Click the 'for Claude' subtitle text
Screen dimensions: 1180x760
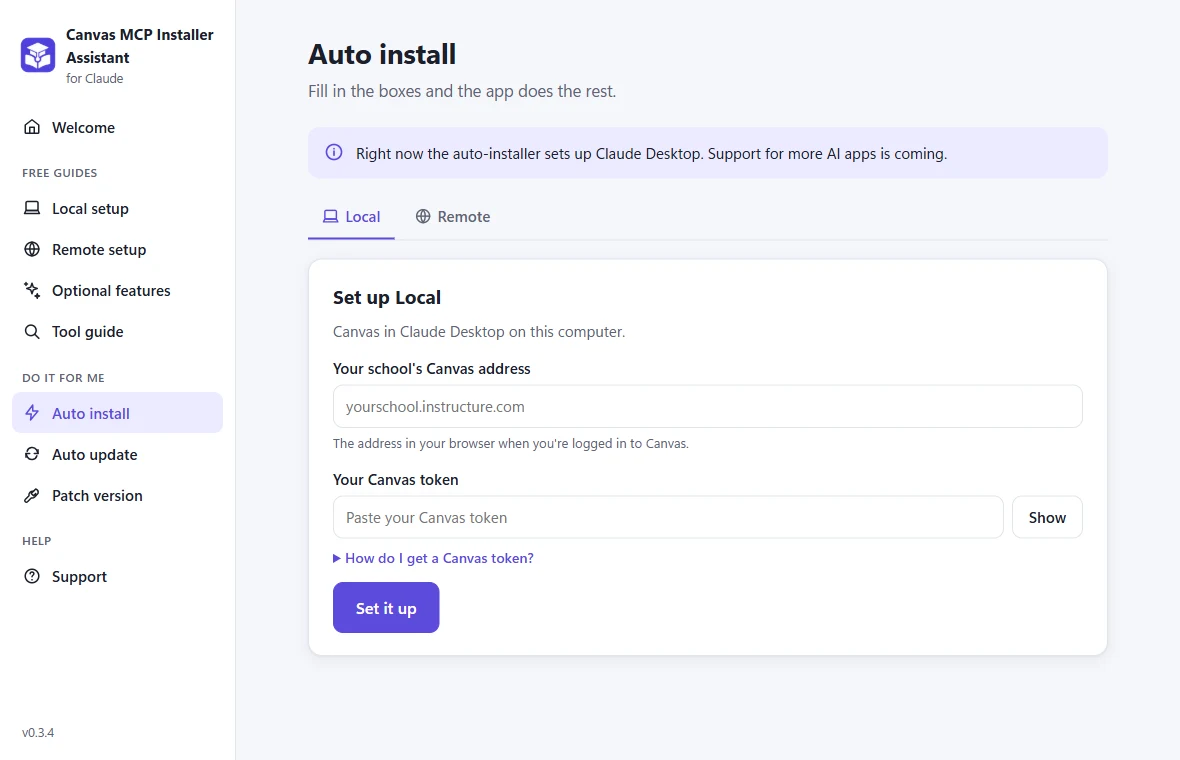(x=95, y=78)
